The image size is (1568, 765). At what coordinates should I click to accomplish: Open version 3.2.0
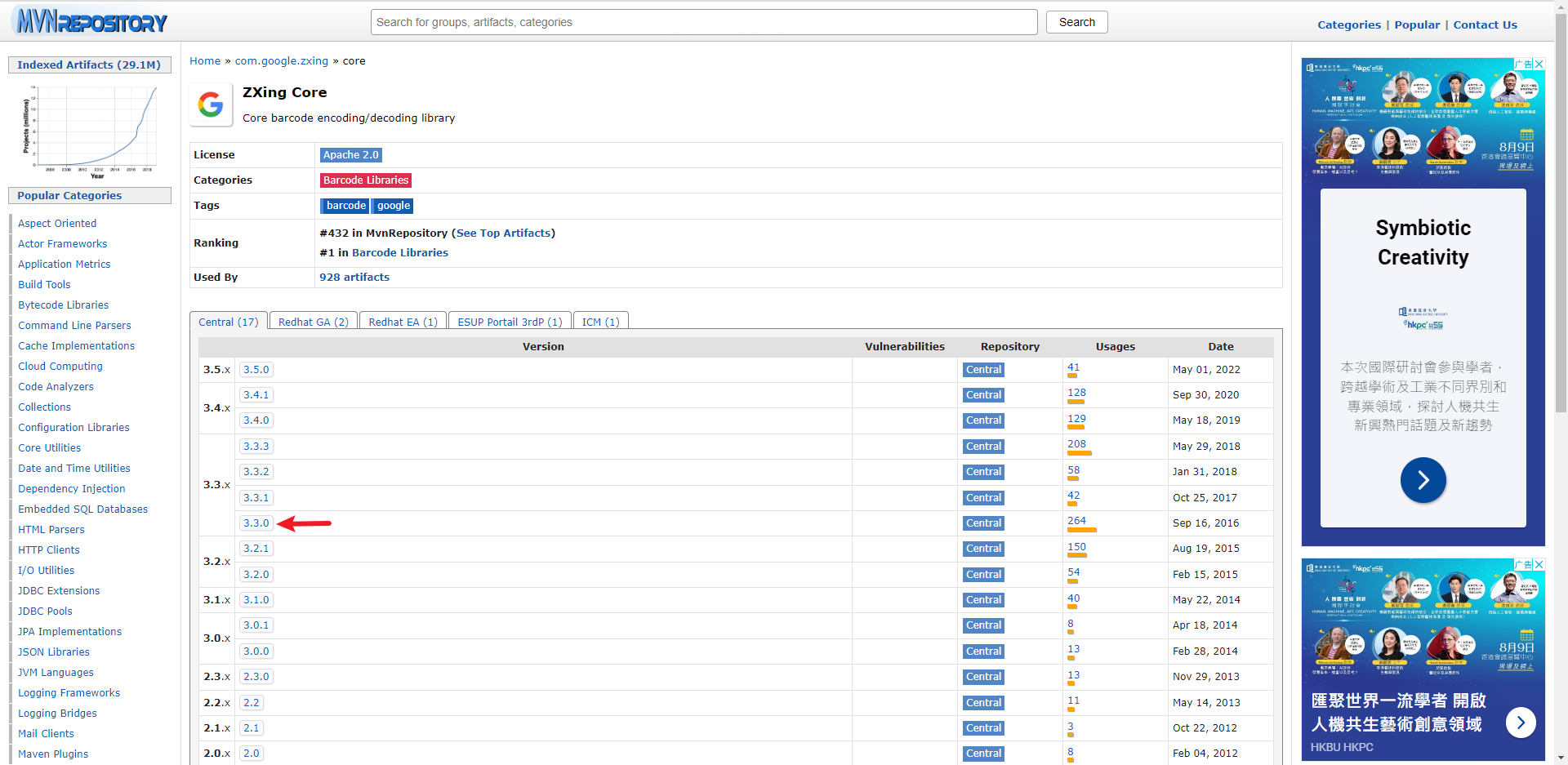[x=256, y=575]
